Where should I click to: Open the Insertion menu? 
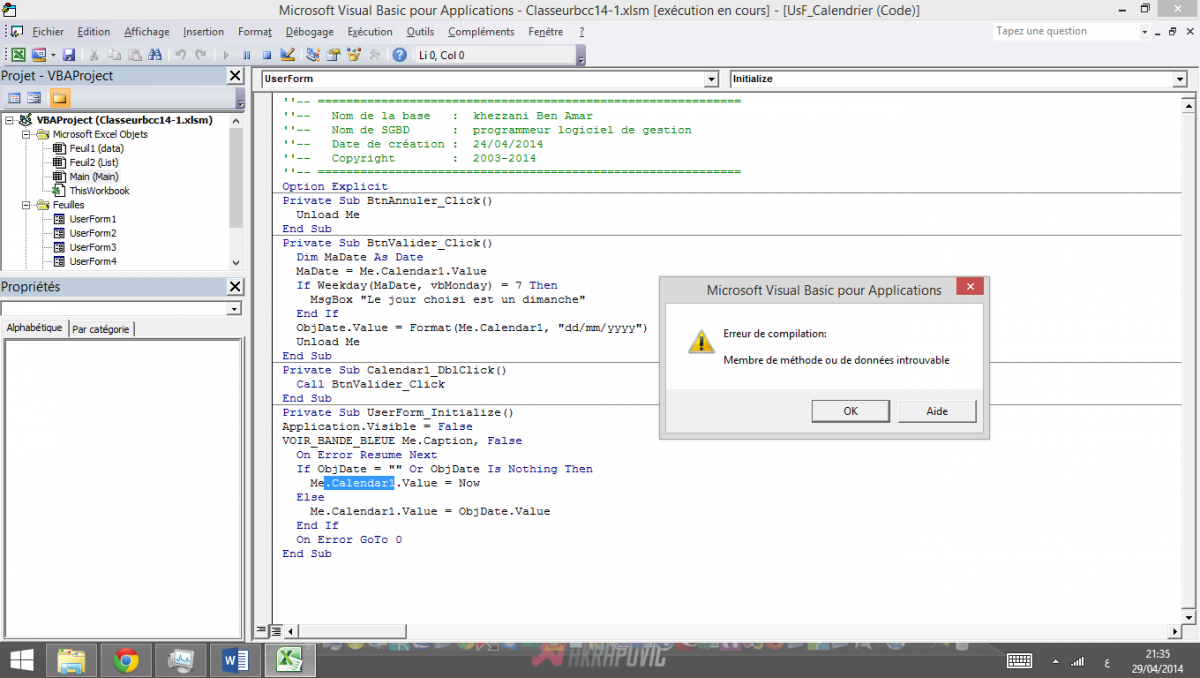click(x=204, y=32)
